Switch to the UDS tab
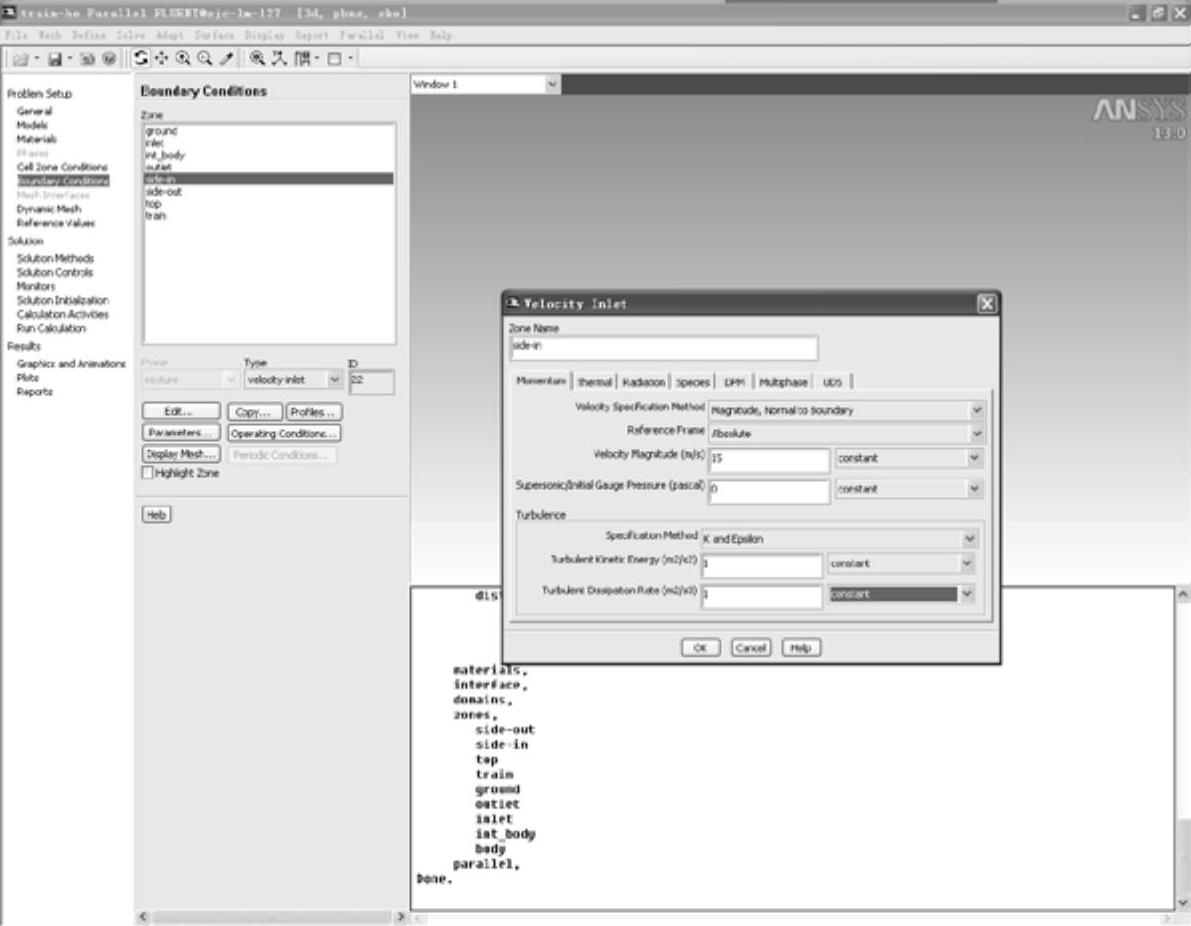The height and width of the screenshot is (926, 1191). coord(832,382)
